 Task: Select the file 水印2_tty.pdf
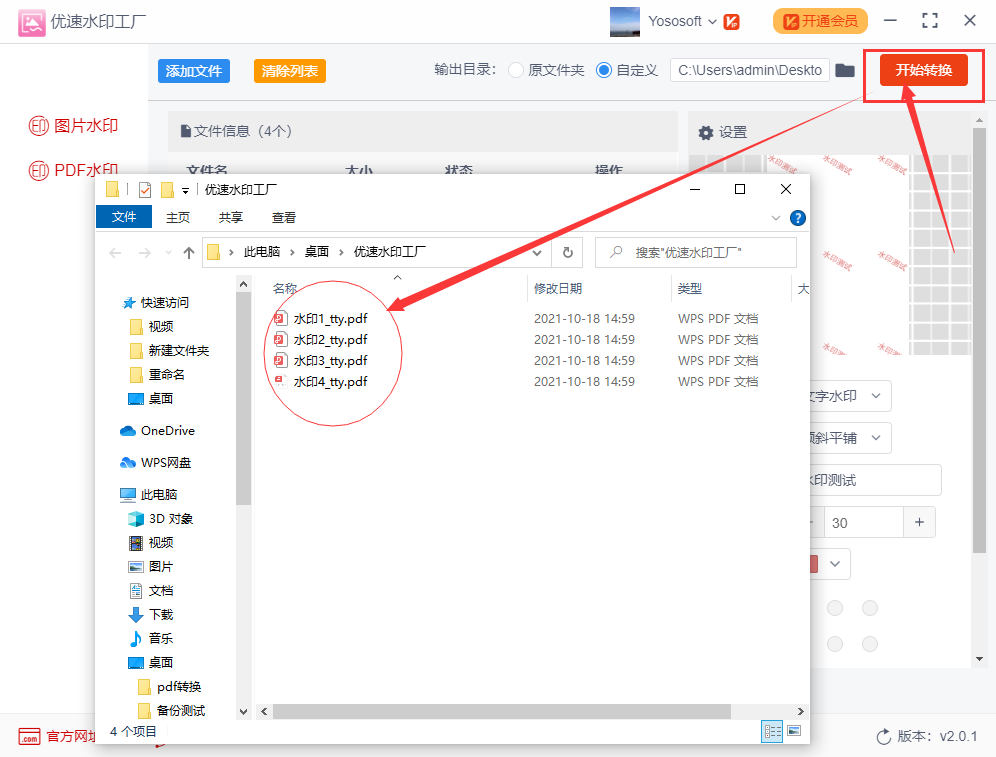coord(321,339)
